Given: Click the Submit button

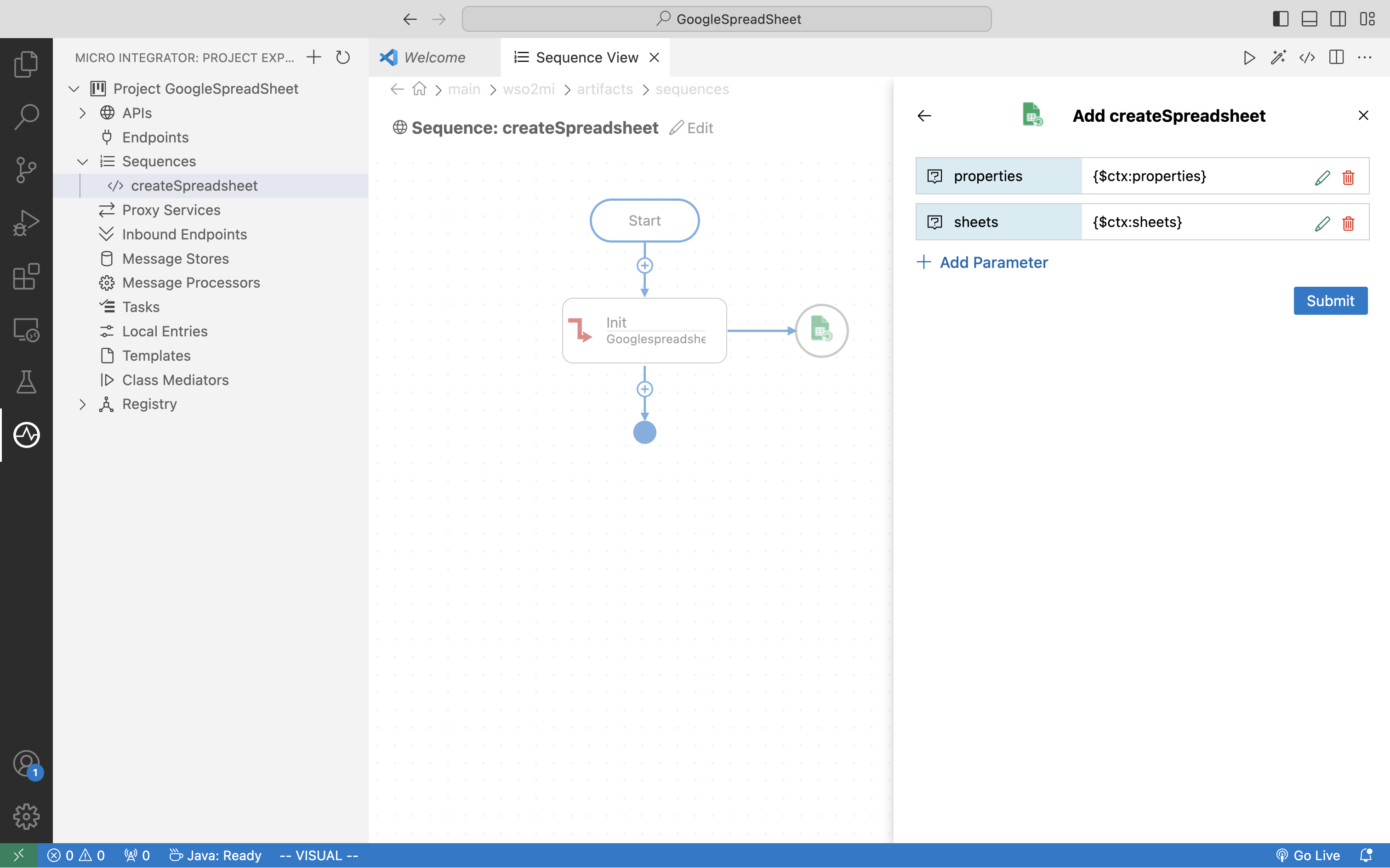Looking at the screenshot, I should pyautogui.click(x=1330, y=301).
